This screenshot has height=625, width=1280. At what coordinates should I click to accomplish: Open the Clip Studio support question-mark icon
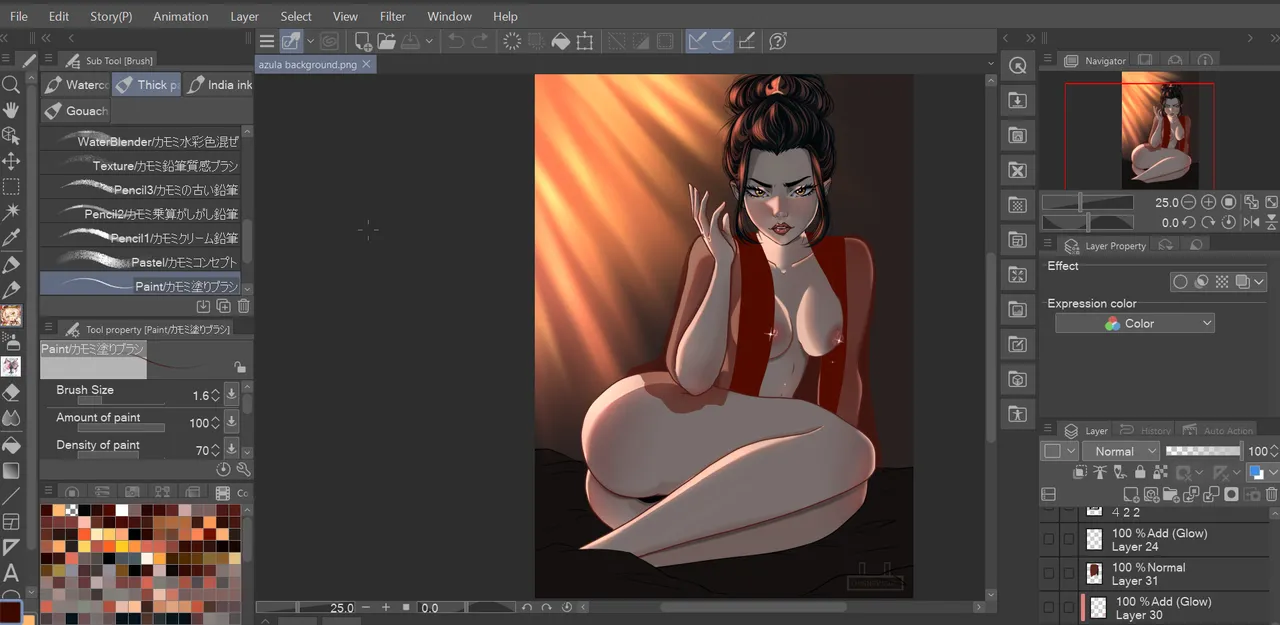[778, 41]
